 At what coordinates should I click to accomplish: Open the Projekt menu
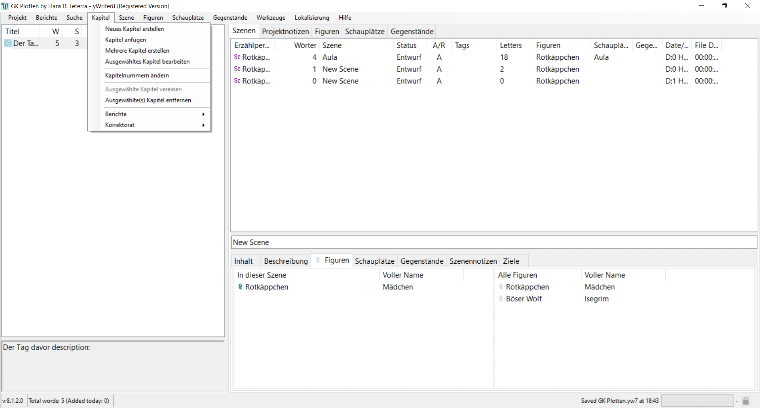(x=17, y=17)
